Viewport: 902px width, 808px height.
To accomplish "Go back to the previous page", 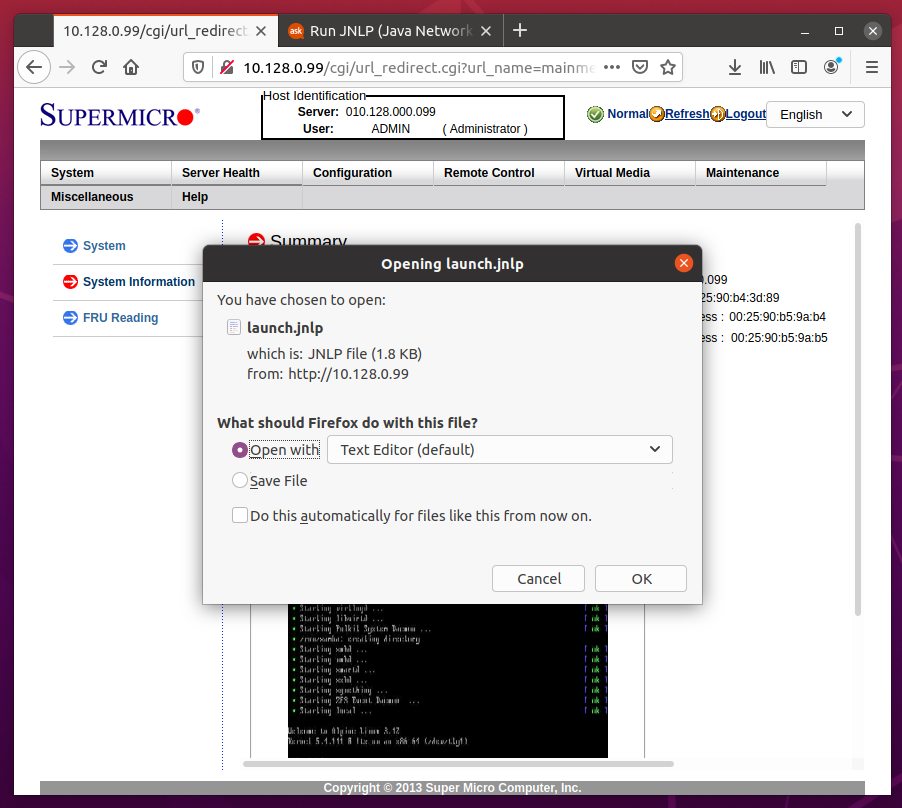I will [x=34, y=67].
